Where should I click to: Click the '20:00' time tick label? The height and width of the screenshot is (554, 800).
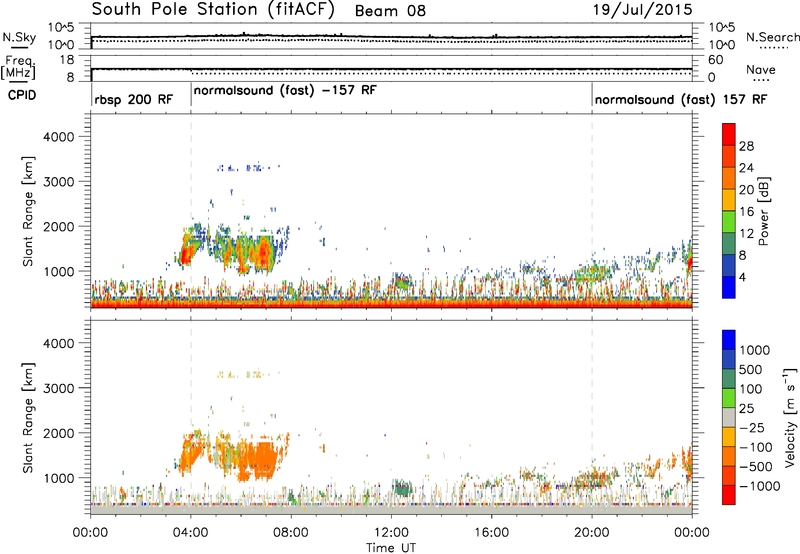tap(592, 533)
